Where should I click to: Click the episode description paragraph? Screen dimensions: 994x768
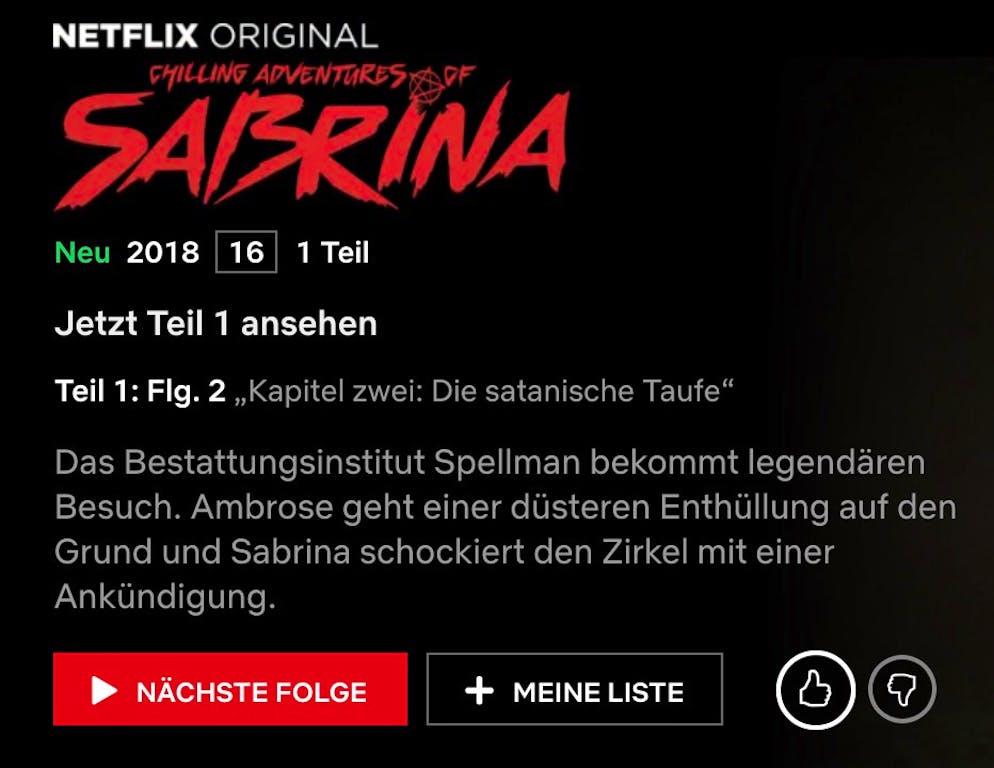(x=505, y=530)
